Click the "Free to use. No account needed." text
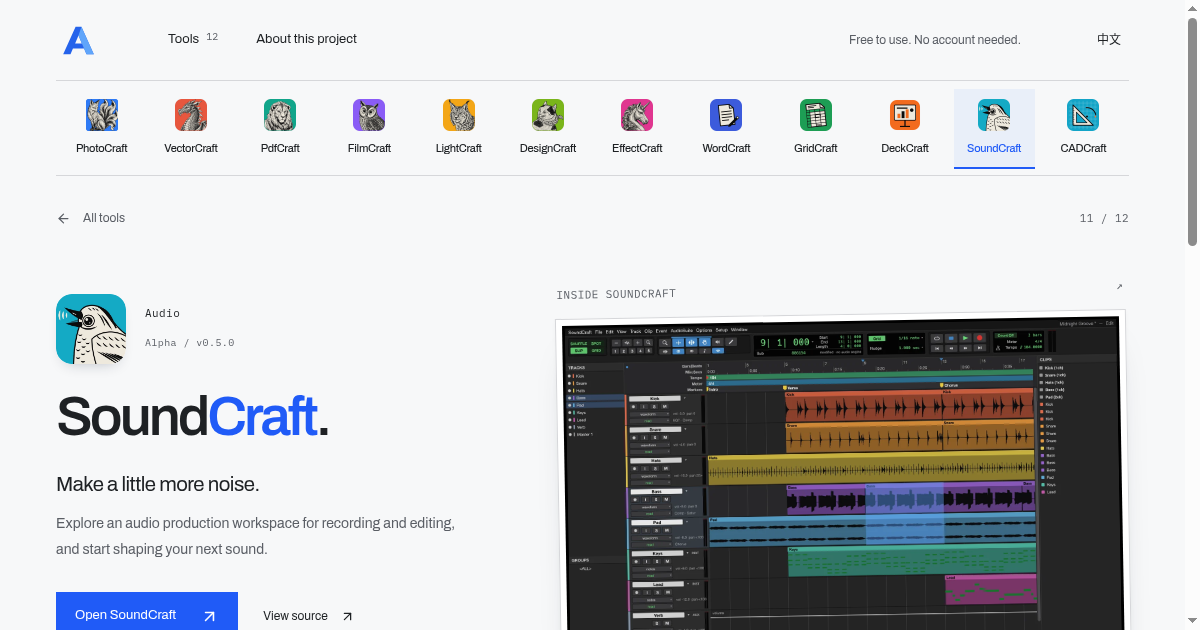 (934, 40)
